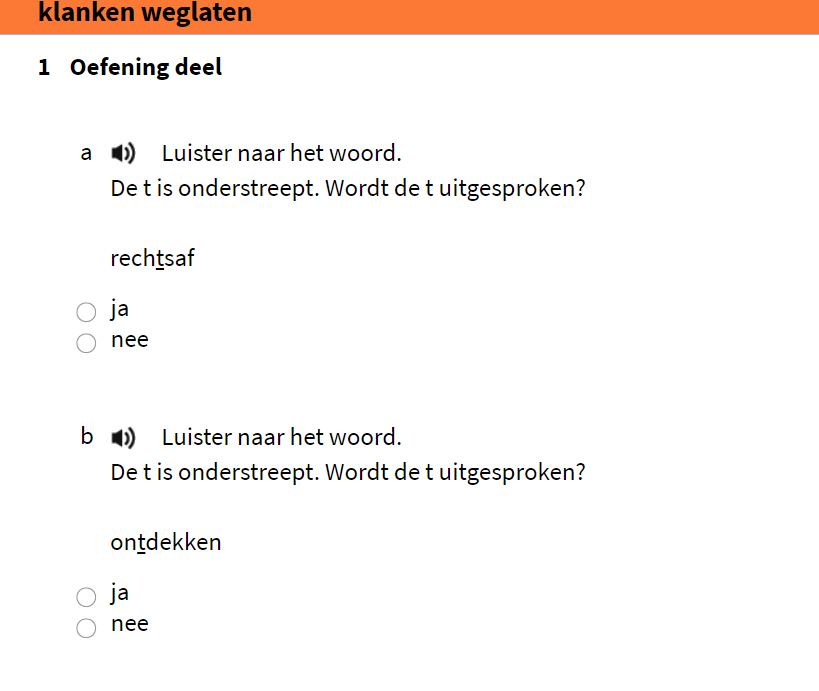Click the 'nee' label text below ontdekken
The height and width of the screenshot is (691, 819).
coord(130,624)
